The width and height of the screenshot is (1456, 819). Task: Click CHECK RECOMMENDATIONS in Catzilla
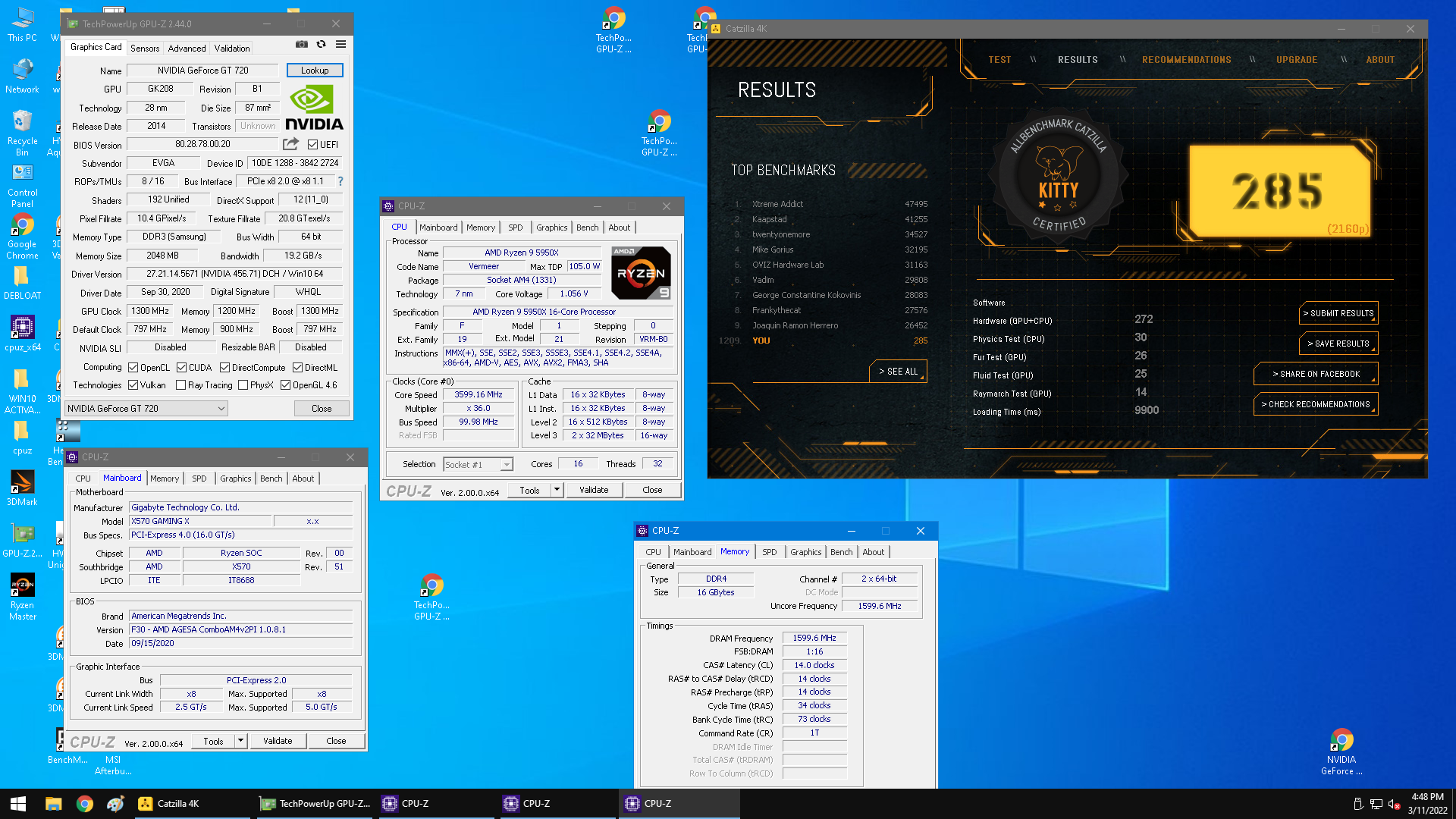click(1316, 404)
